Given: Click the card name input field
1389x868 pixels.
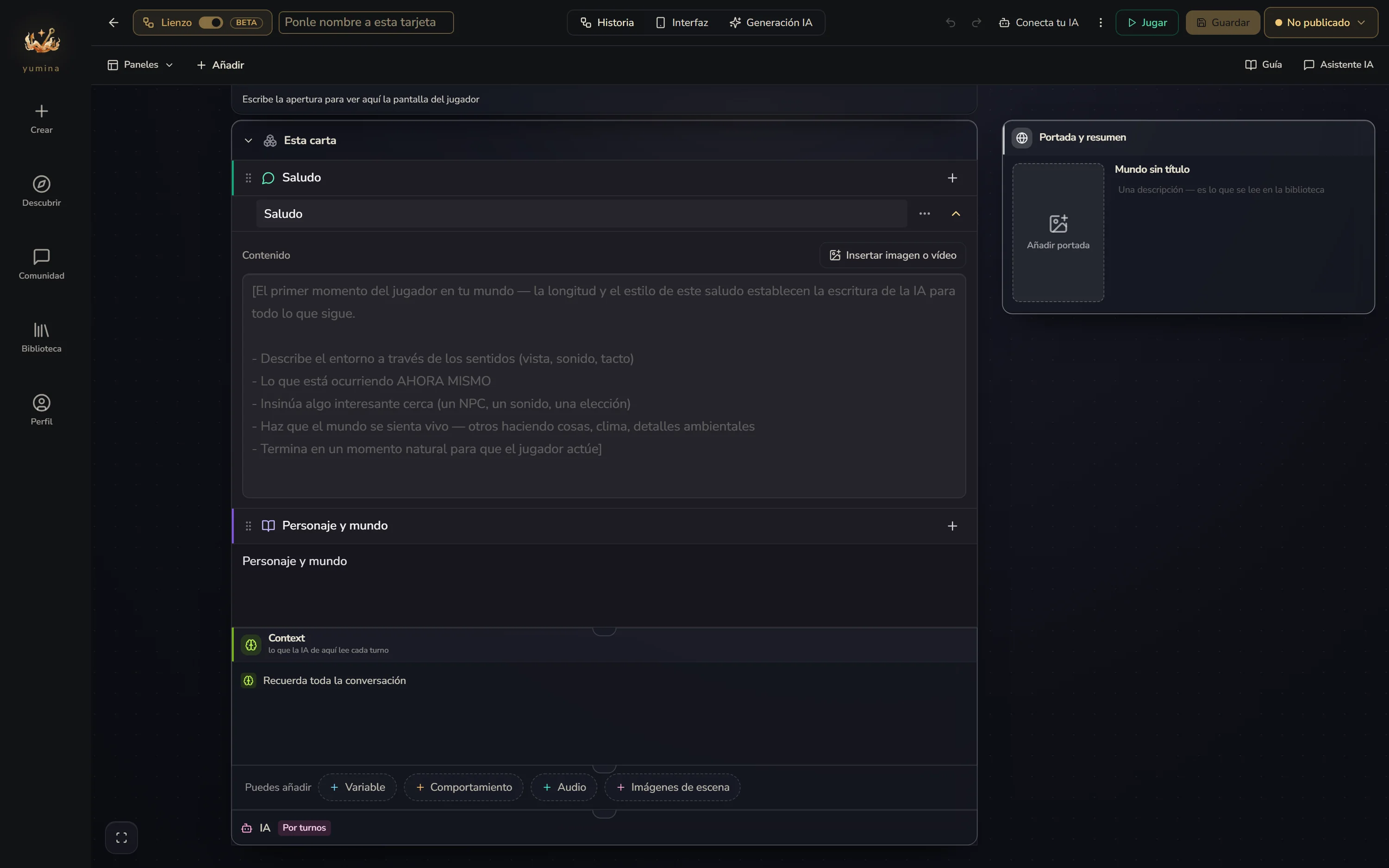Looking at the screenshot, I should point(366,22).
